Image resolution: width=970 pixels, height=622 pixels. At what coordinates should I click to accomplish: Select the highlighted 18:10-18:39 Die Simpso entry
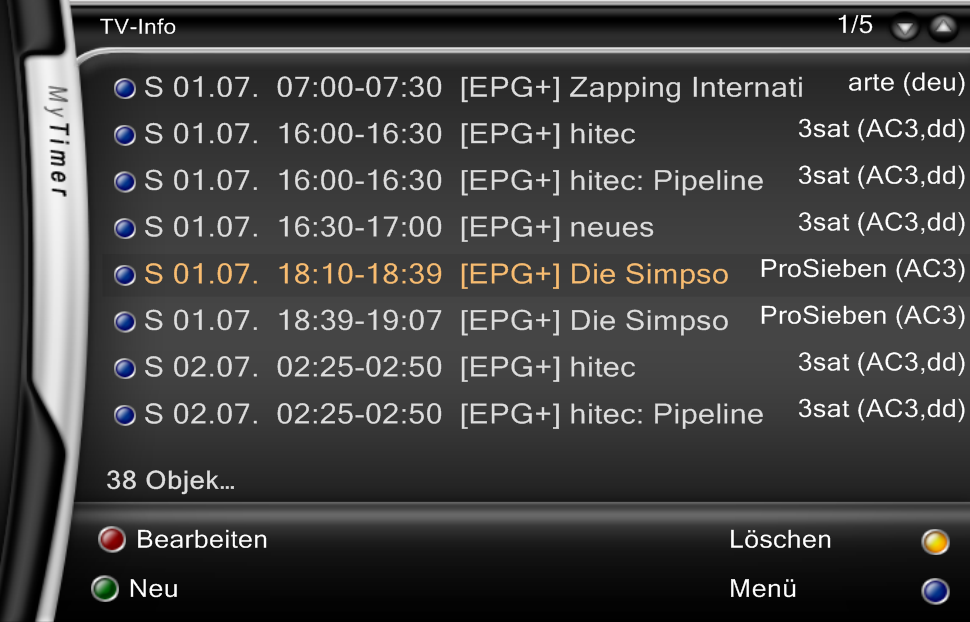(x=536, y=274)
